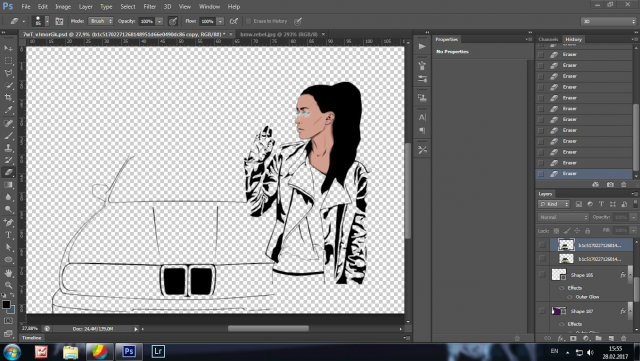640x361 pixels.
Task: Select top b1c51702 layer thumbnail
Action: click(x=566, y=245)
